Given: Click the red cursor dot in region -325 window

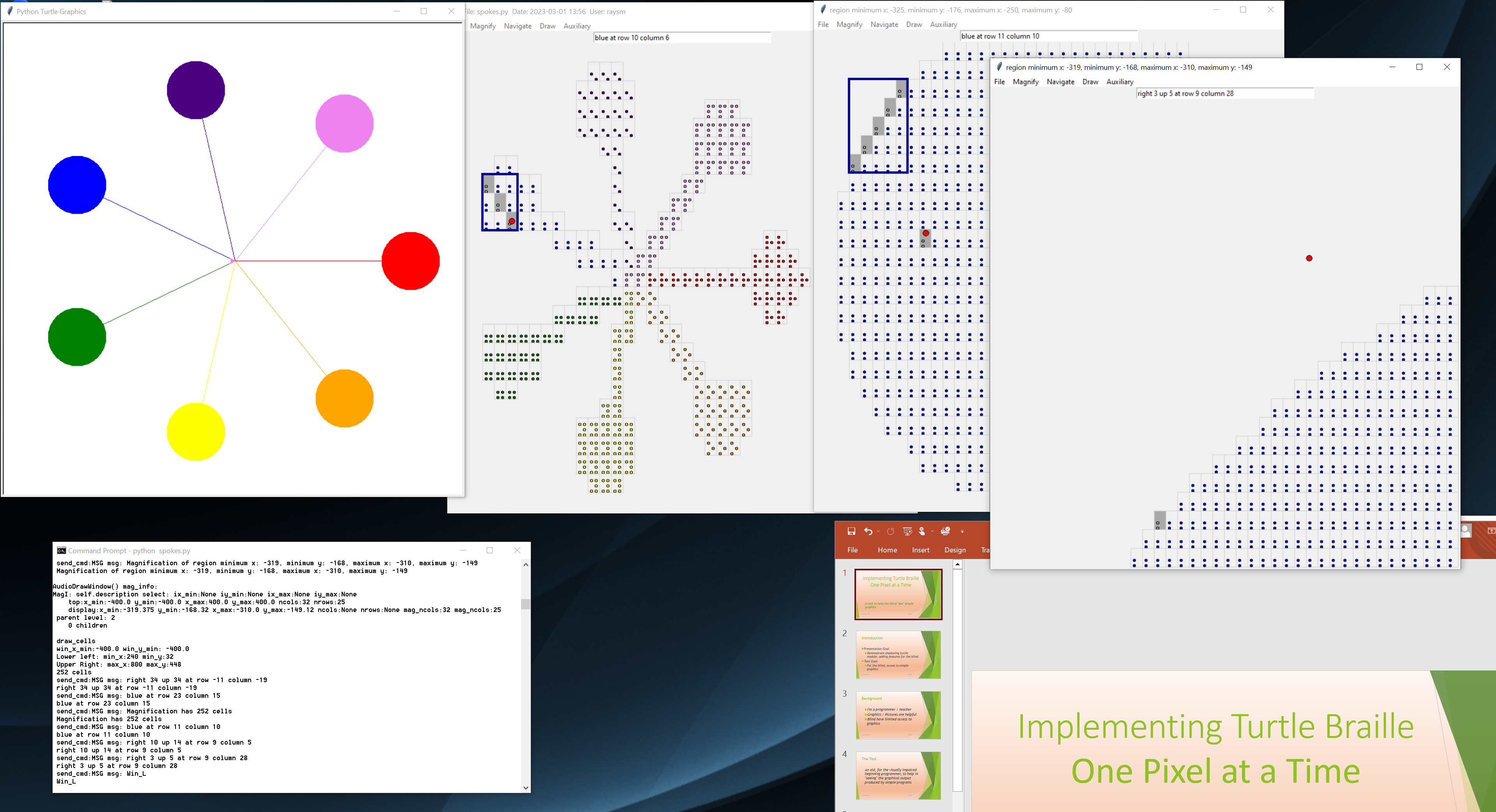Looking at the screenshot, I should click(x=926, y=234).
